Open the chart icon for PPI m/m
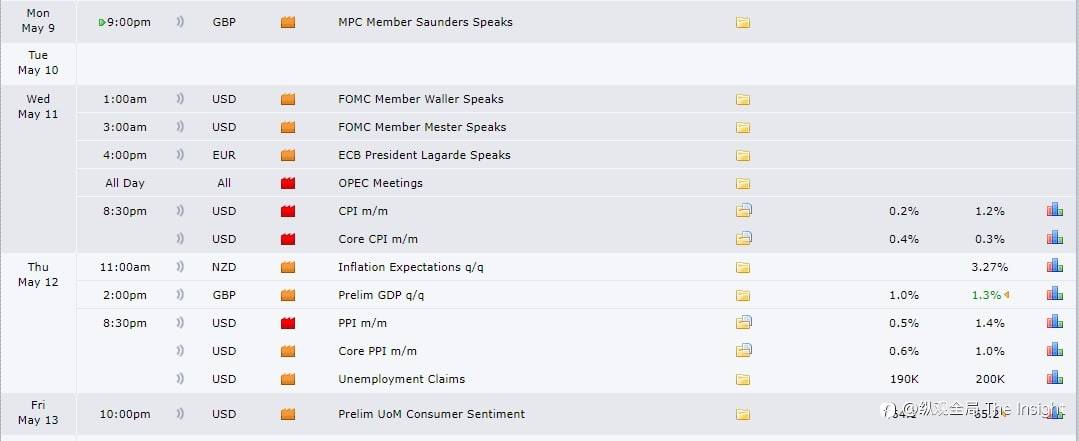Image resolution: width=1079 pixels, height=441 pixels. coord(1054,323)
